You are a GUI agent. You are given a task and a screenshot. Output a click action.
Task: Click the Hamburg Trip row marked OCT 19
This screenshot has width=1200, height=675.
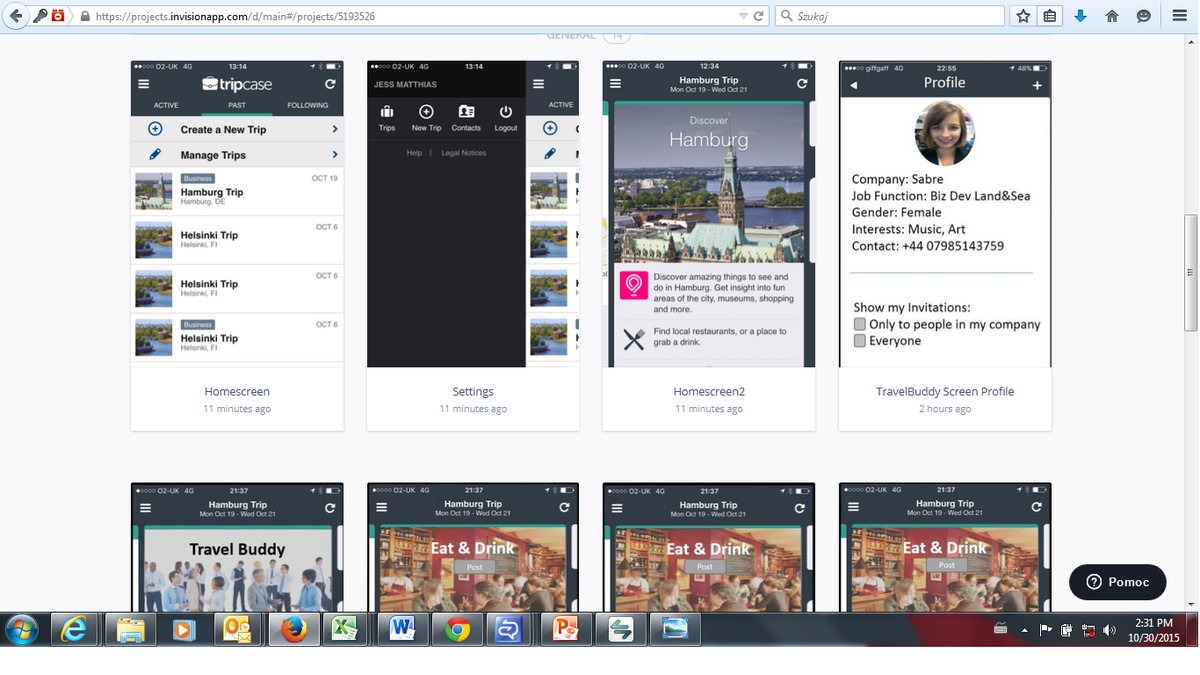pos(237,191)
